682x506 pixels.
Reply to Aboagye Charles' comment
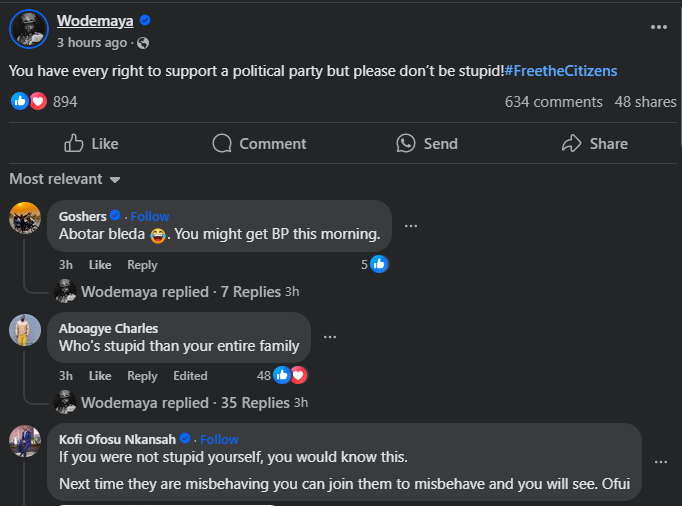(x=142, y=376)
